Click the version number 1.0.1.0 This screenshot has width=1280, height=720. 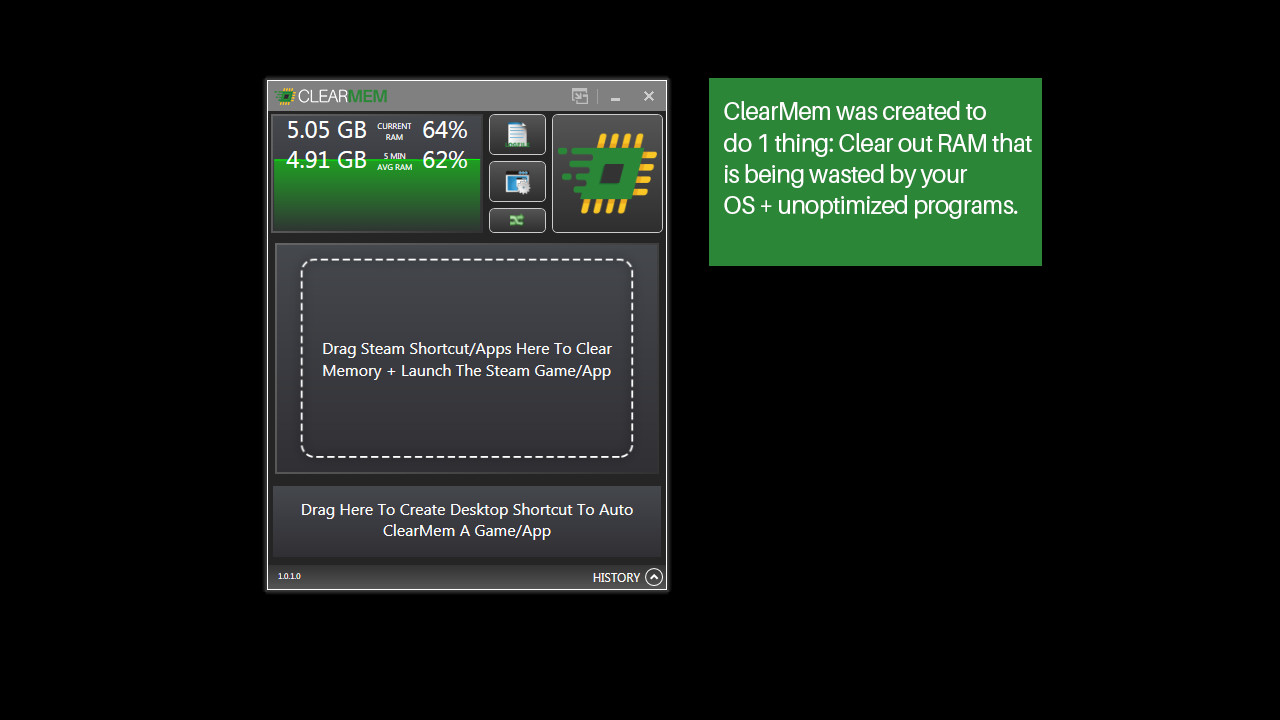pos(289,576)
